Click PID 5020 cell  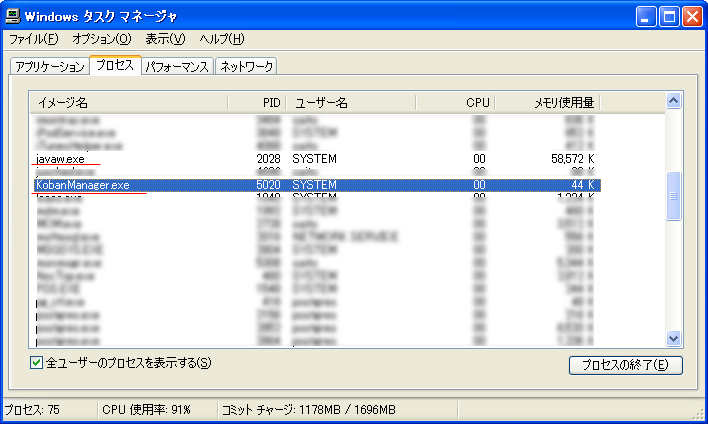[x=268, y=185]
